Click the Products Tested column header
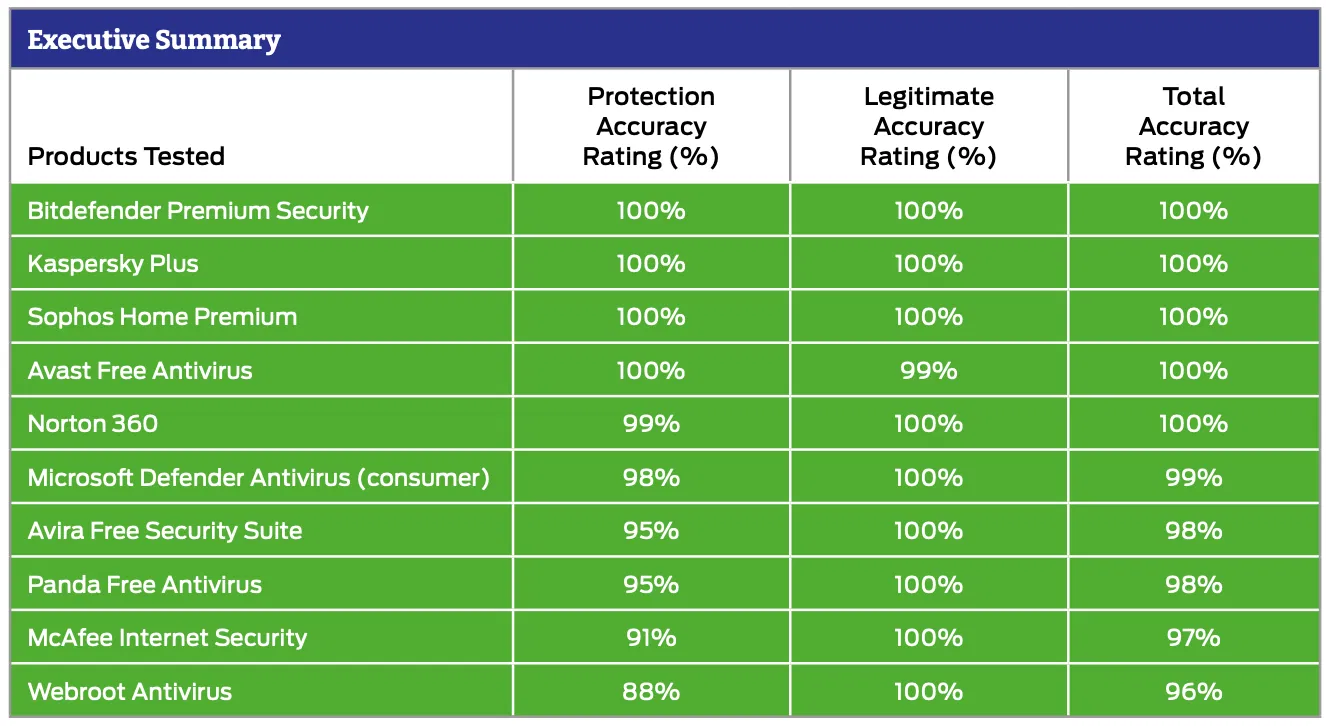The width and height of the screenshot is (1326, 726). point(126,156)
